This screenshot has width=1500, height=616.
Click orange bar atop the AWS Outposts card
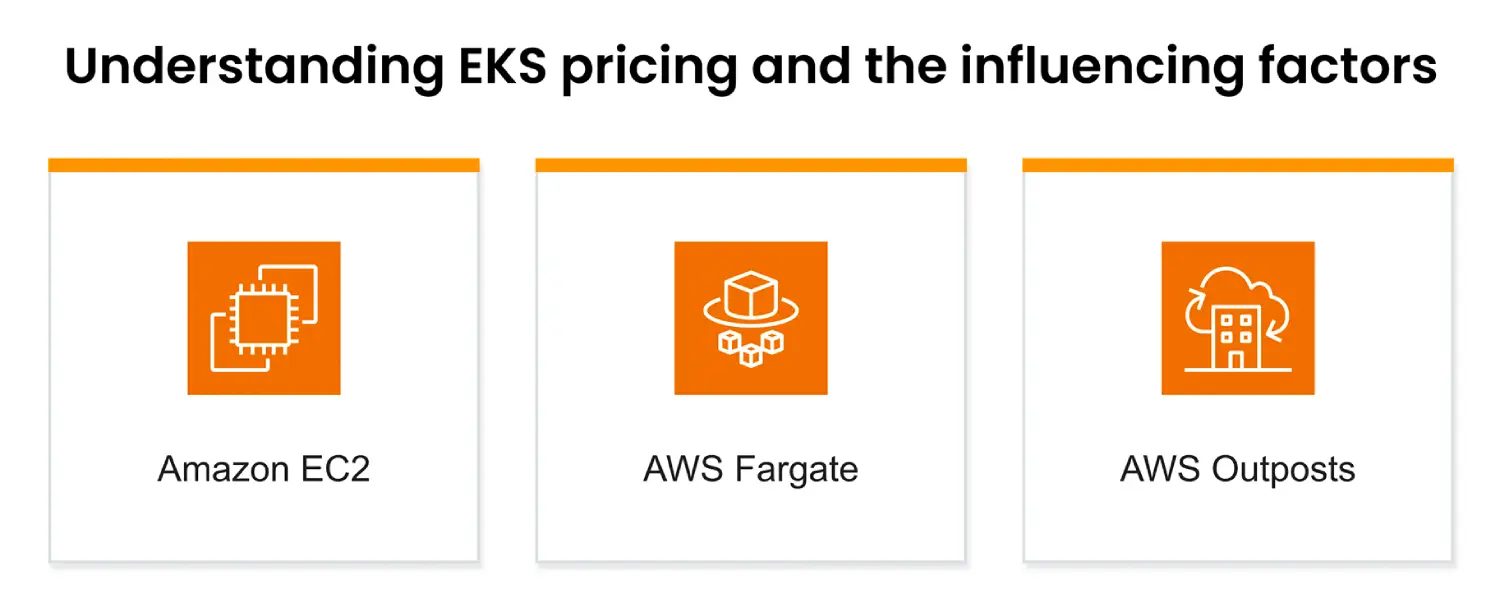click(1238, 165)
